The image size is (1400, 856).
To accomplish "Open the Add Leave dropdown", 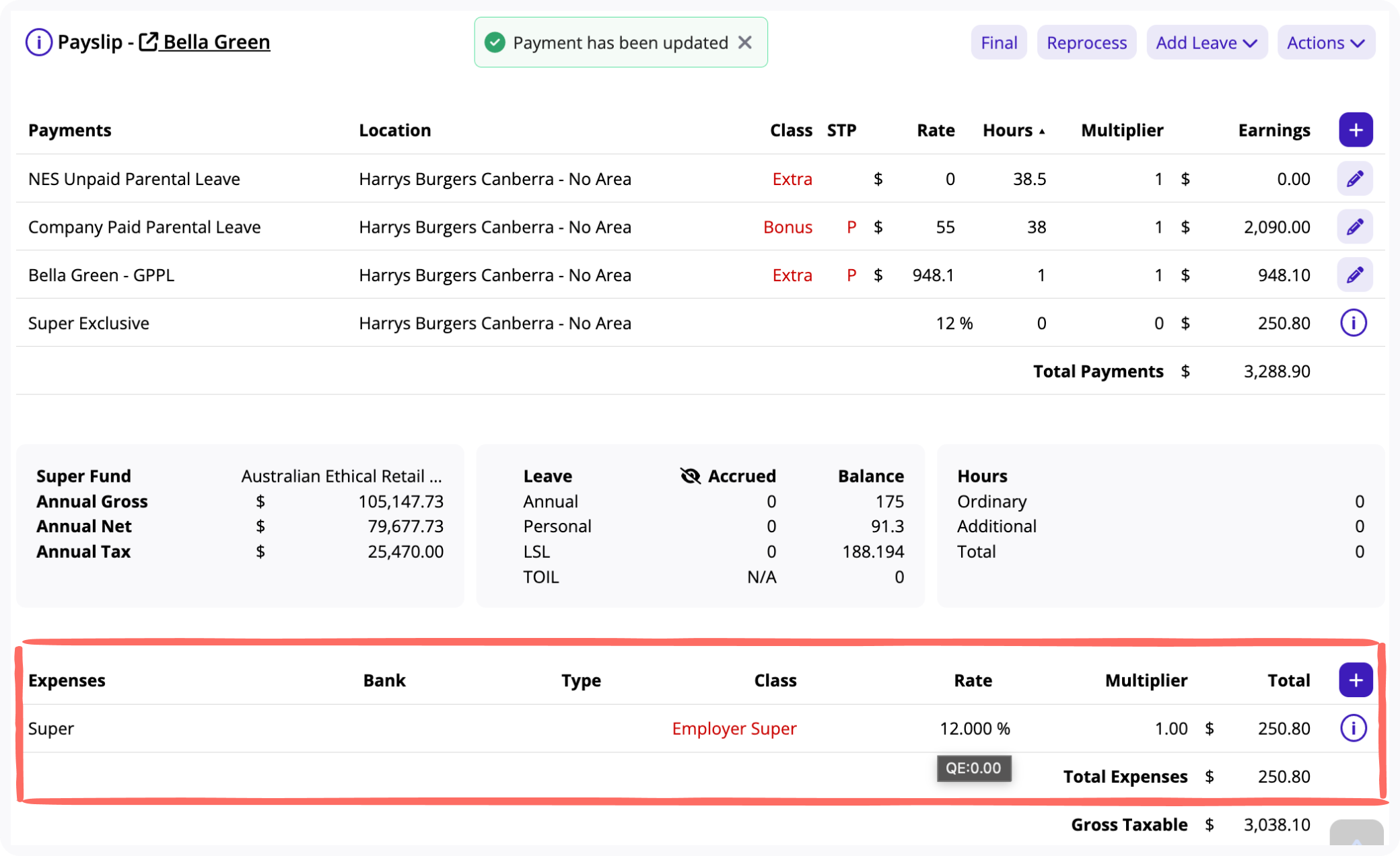I will pos(1207,42).
